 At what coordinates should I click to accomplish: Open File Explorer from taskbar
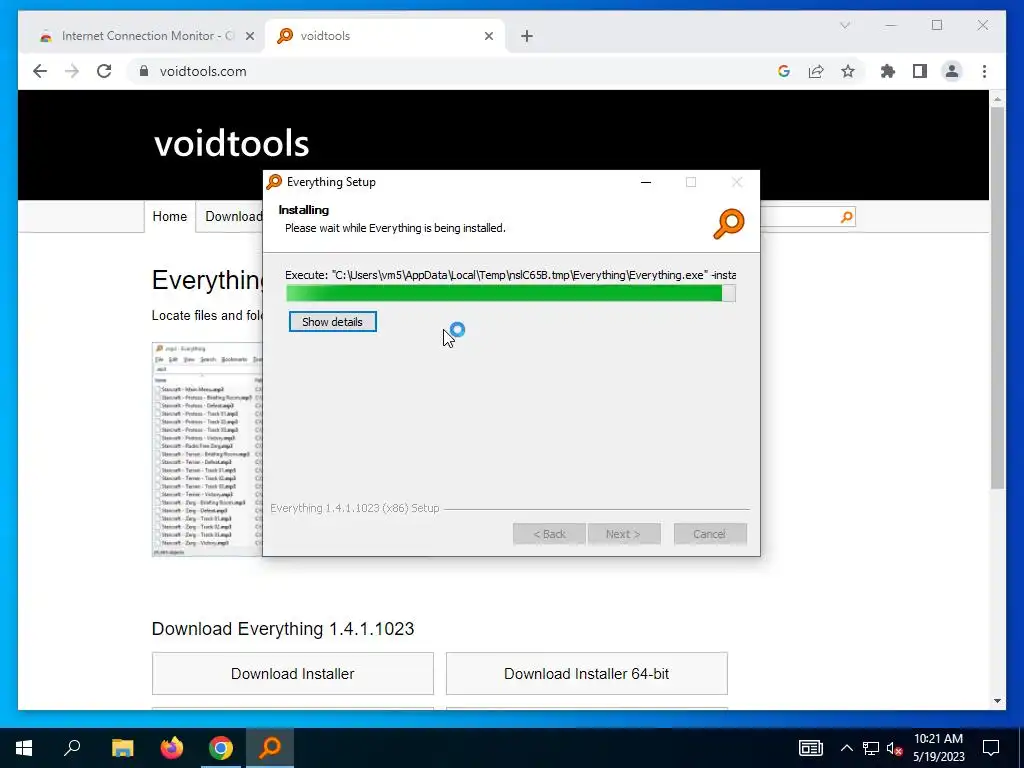click(122, 748)
